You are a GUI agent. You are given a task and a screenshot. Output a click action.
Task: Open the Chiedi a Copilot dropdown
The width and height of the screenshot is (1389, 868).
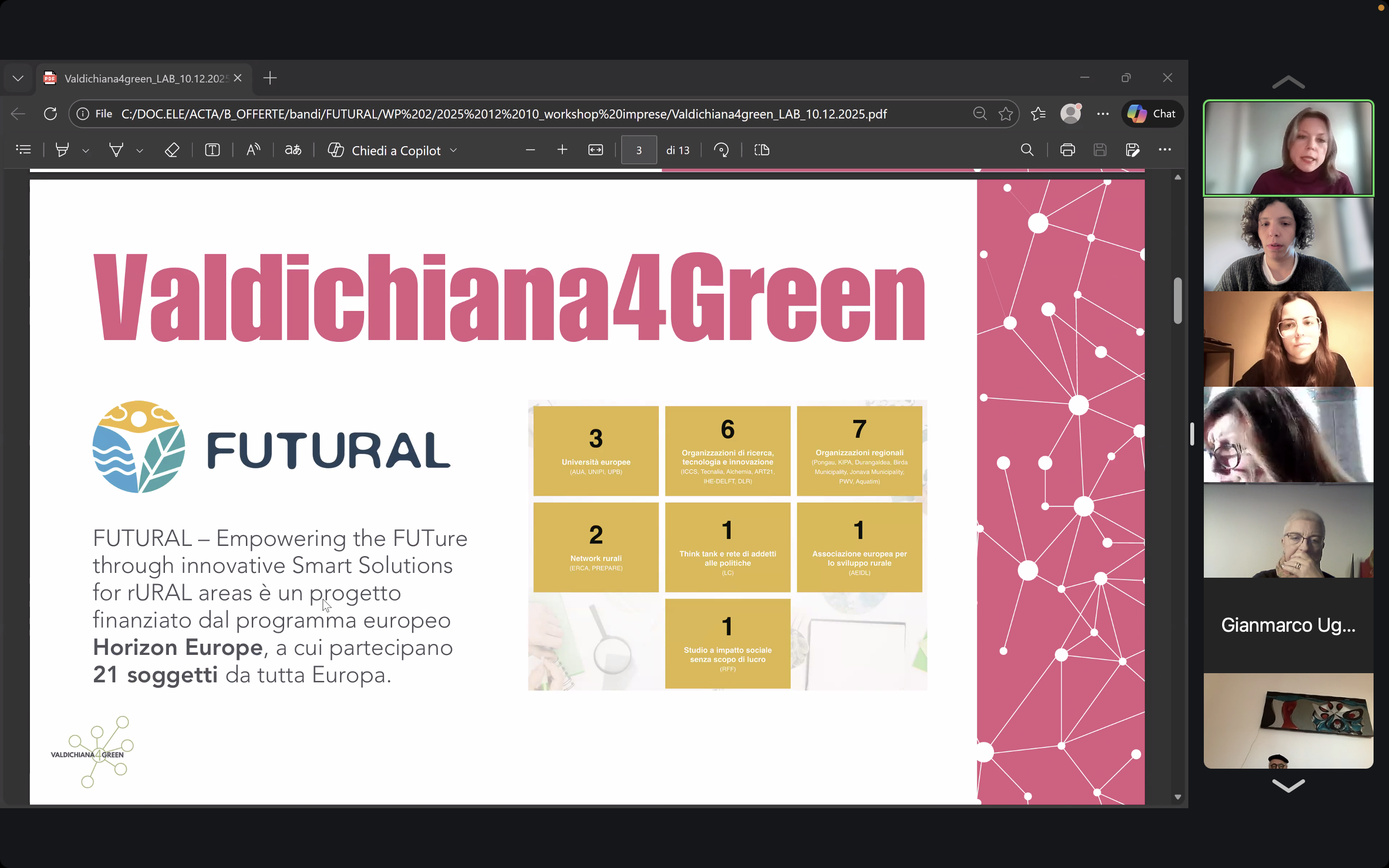tap(453, 150)
